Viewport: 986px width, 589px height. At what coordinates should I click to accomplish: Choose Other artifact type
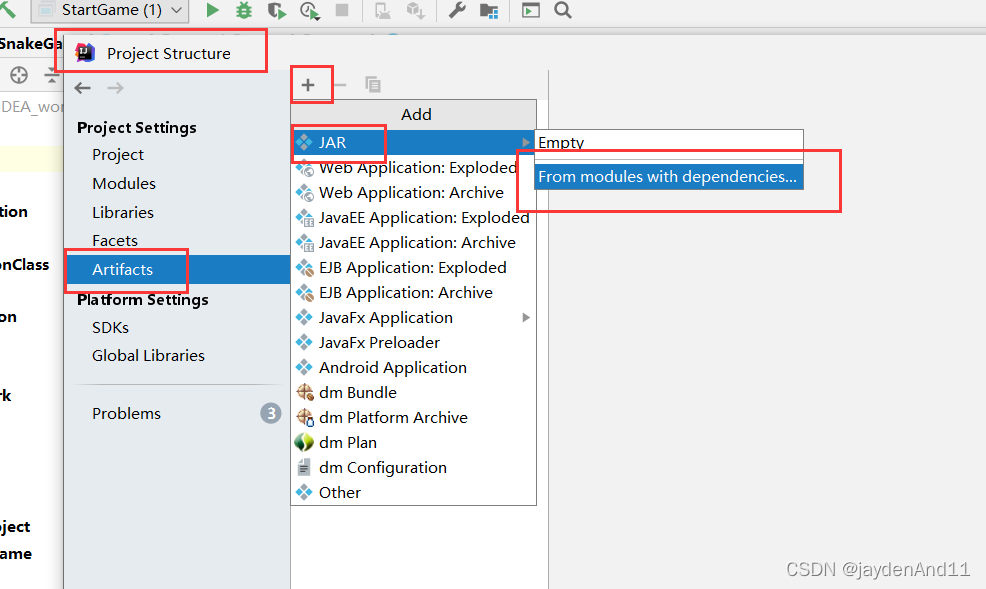tap(413, 493)
